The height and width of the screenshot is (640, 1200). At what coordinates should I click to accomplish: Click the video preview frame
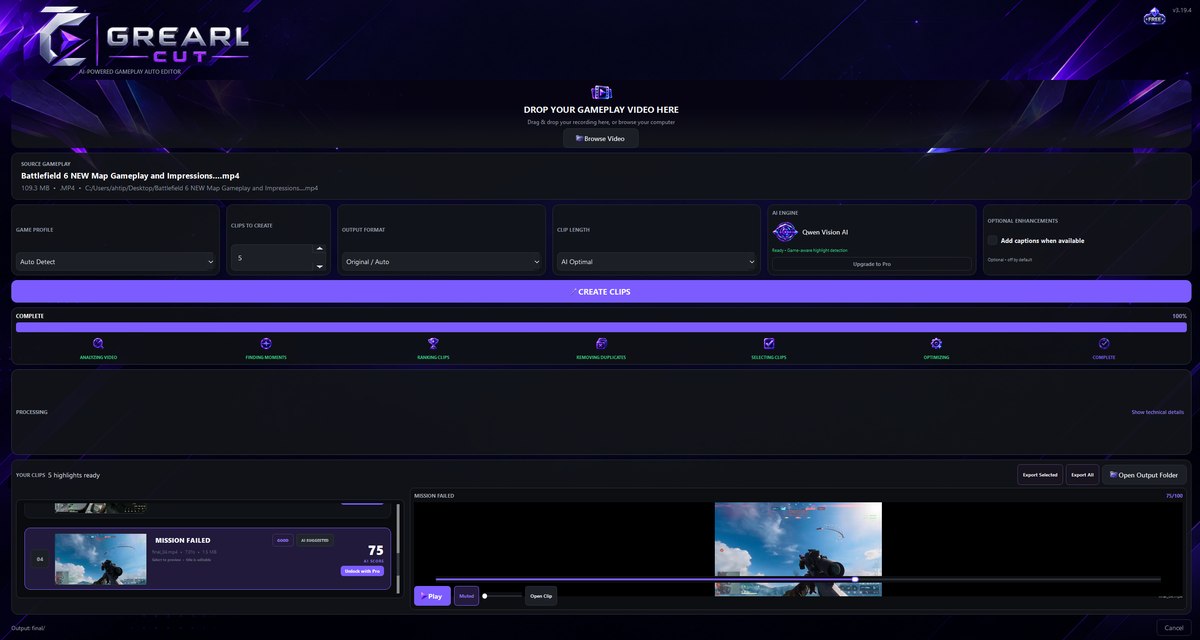(798, 549)
